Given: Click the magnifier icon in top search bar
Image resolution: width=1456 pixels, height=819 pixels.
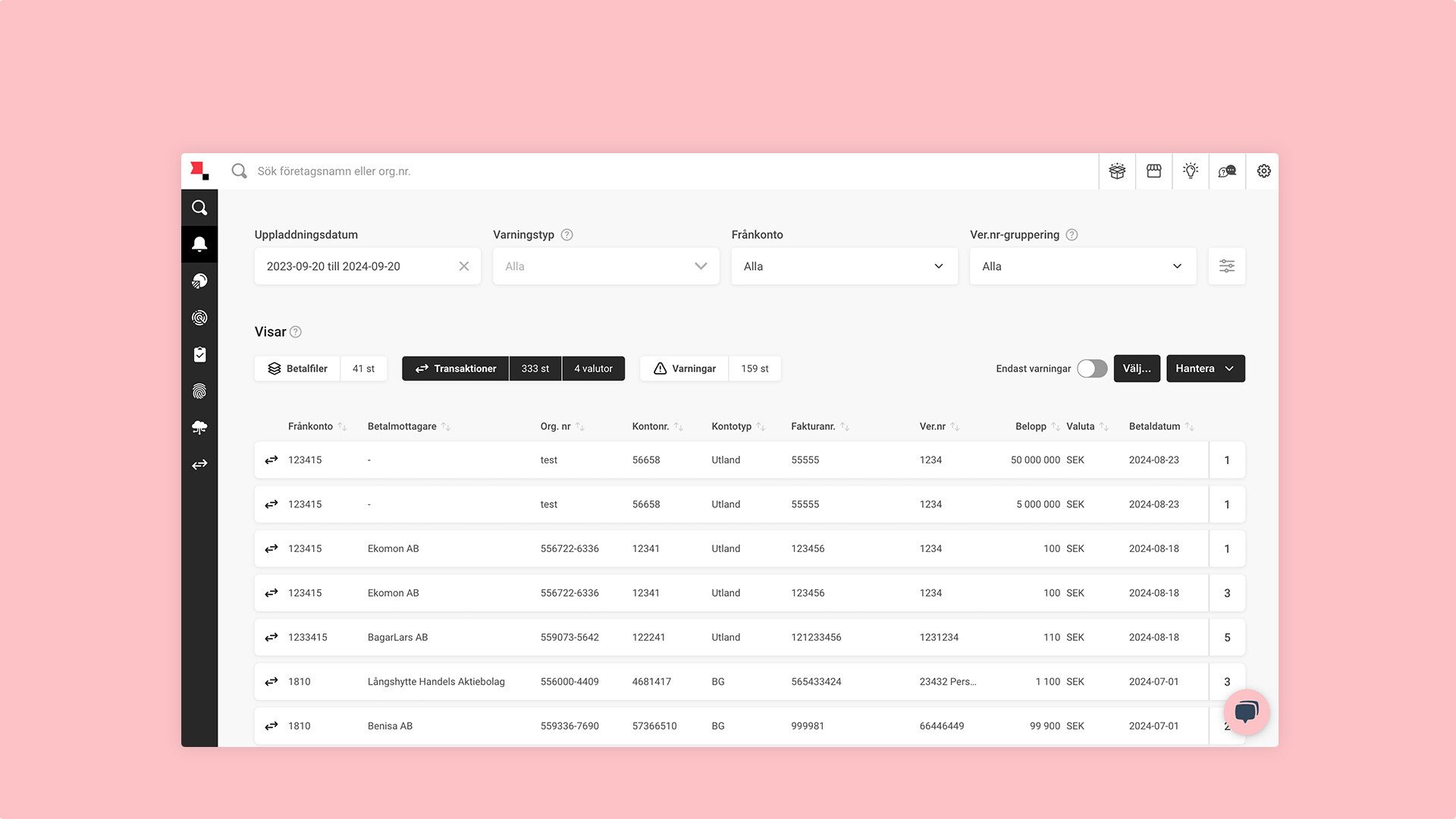Looking at the screenshot, I should click(239, 171).
